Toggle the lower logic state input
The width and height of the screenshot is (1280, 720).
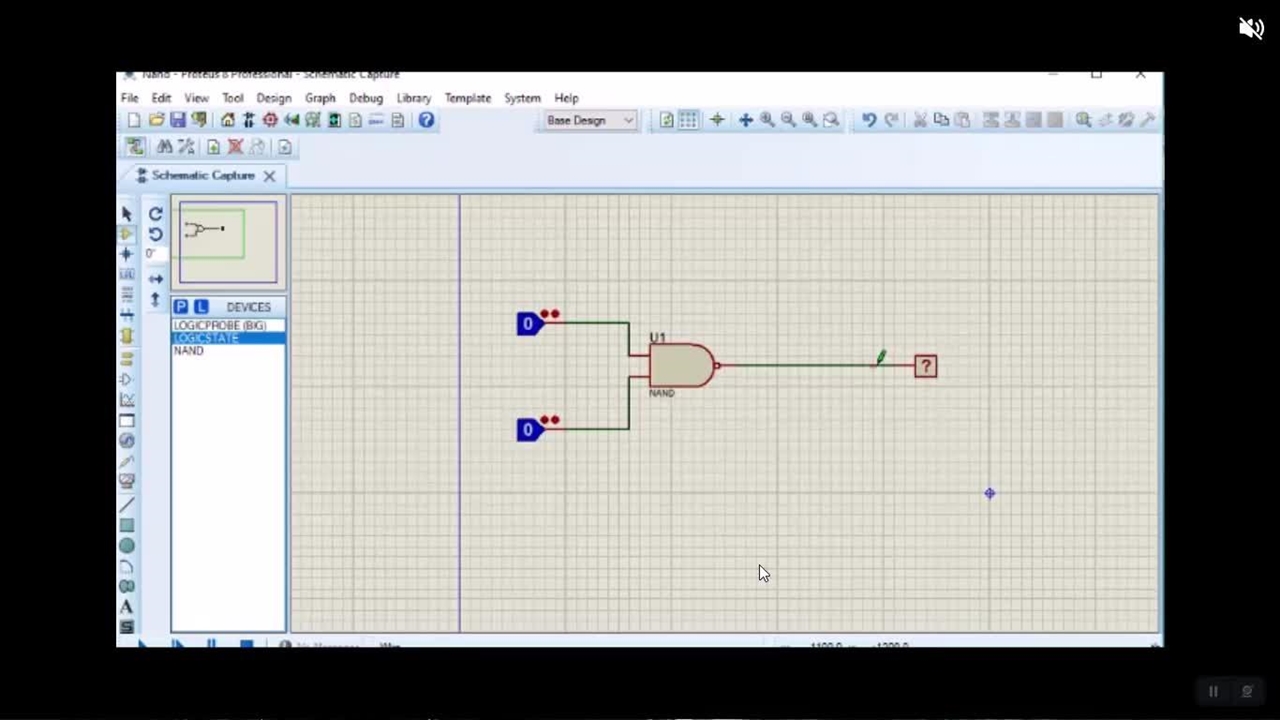529,430
